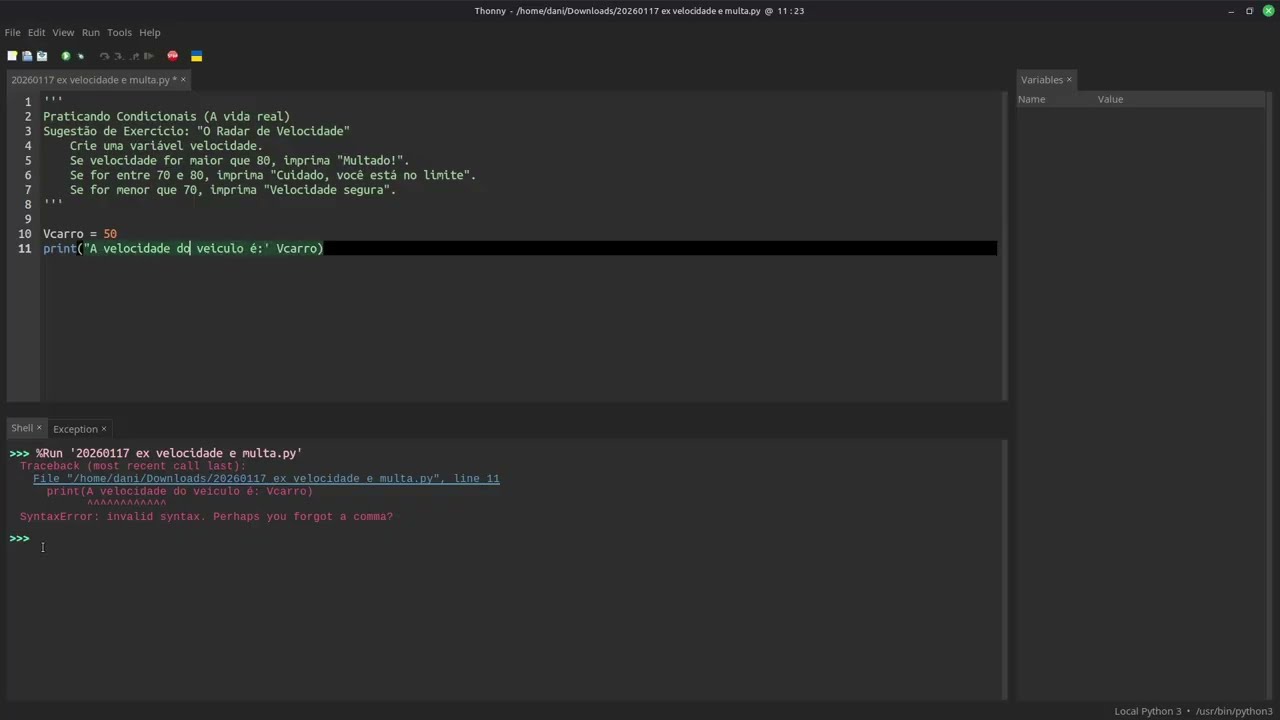1280x720 pixels.
Task: Open the View menu
Action: point(63,32)
